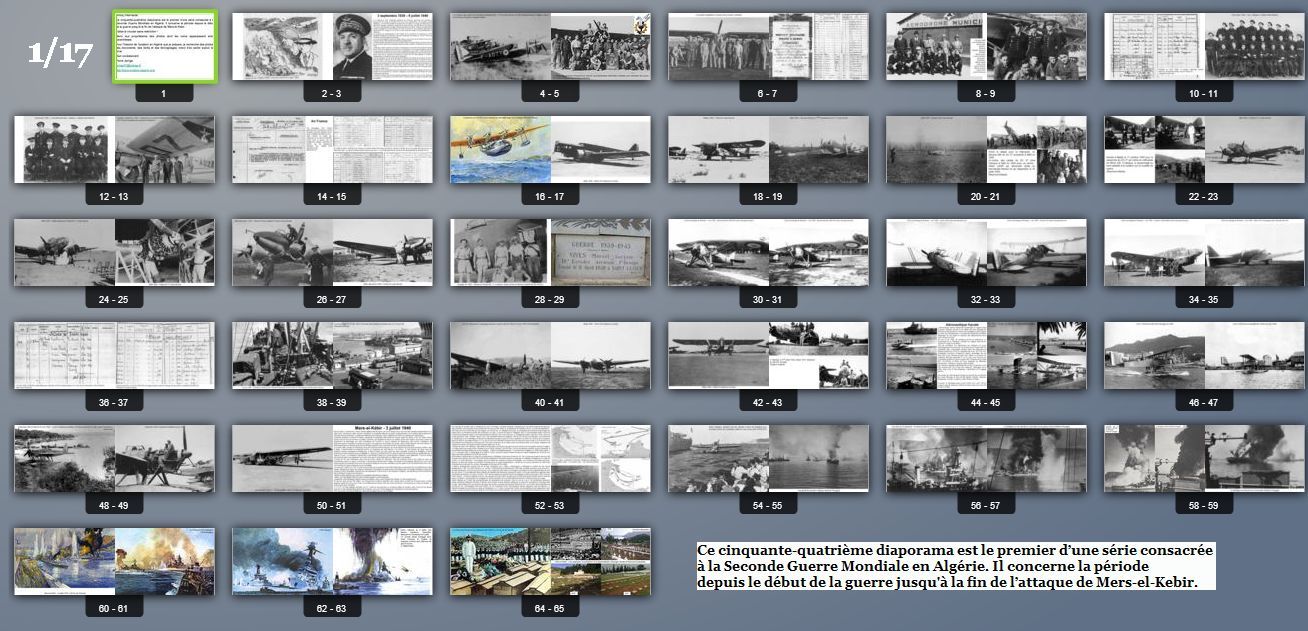1308x631 pixels.
Task: Click the '1' page number label
Action: click(163, 93)
